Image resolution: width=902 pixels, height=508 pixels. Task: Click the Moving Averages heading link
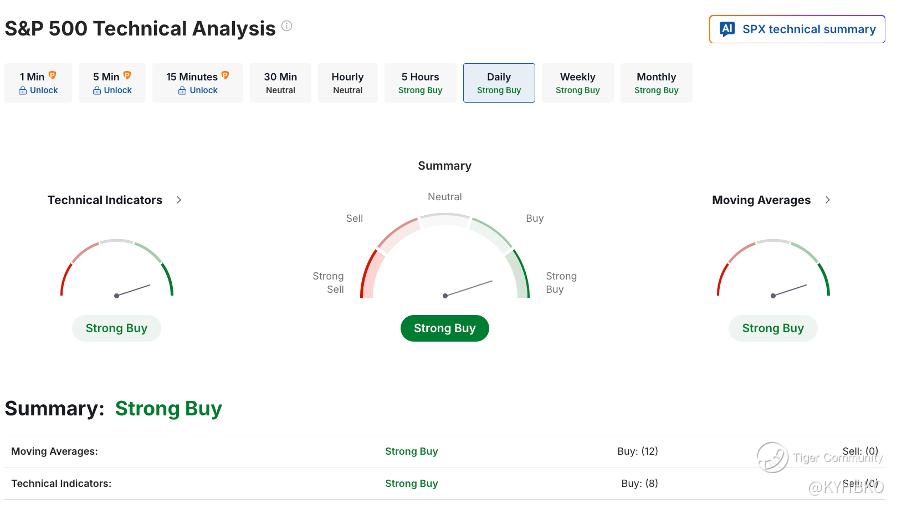[761, 200]
